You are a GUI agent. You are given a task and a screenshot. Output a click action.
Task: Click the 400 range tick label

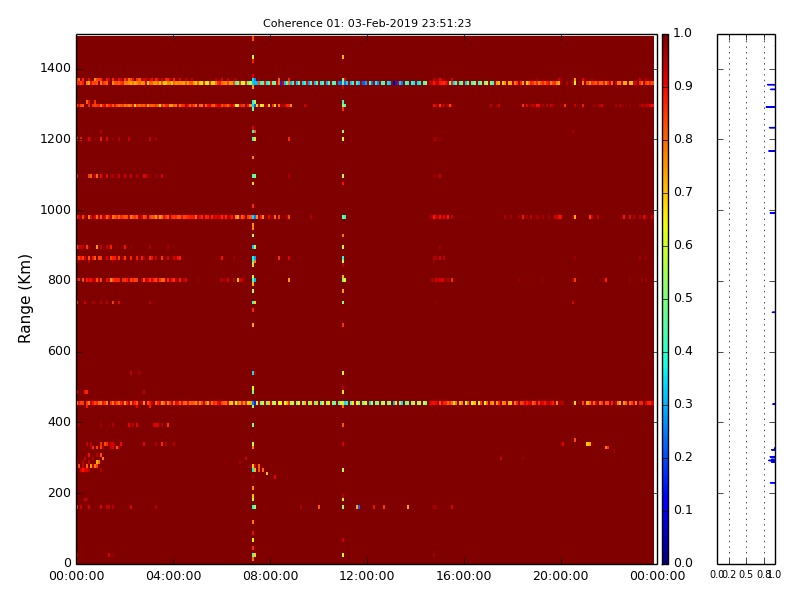pos(59,422)
